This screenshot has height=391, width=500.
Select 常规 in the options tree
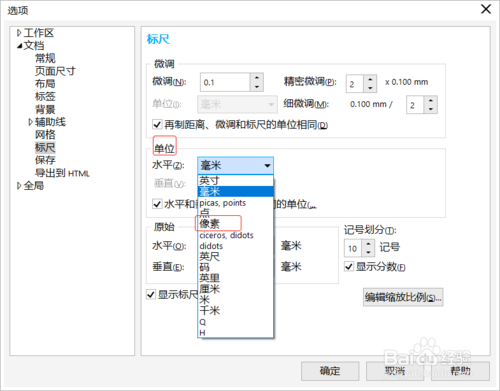click(45, 58)
